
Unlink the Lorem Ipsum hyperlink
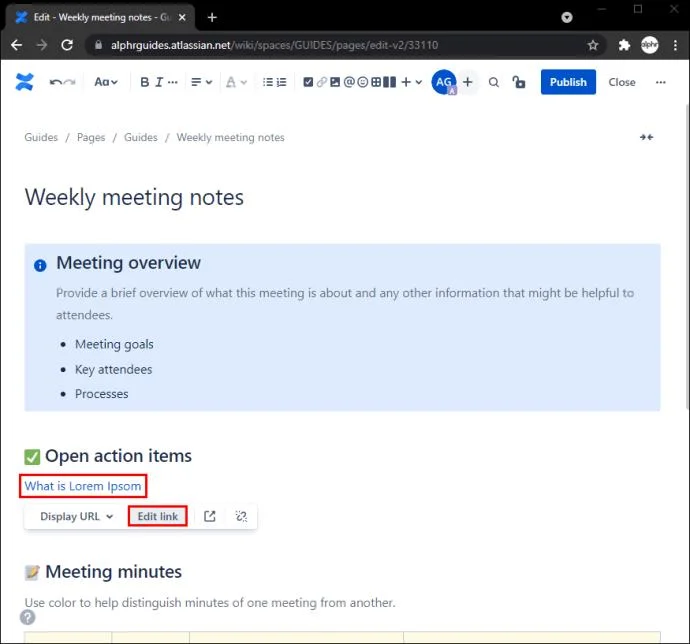pyautogui.click(x=241, y=516)
